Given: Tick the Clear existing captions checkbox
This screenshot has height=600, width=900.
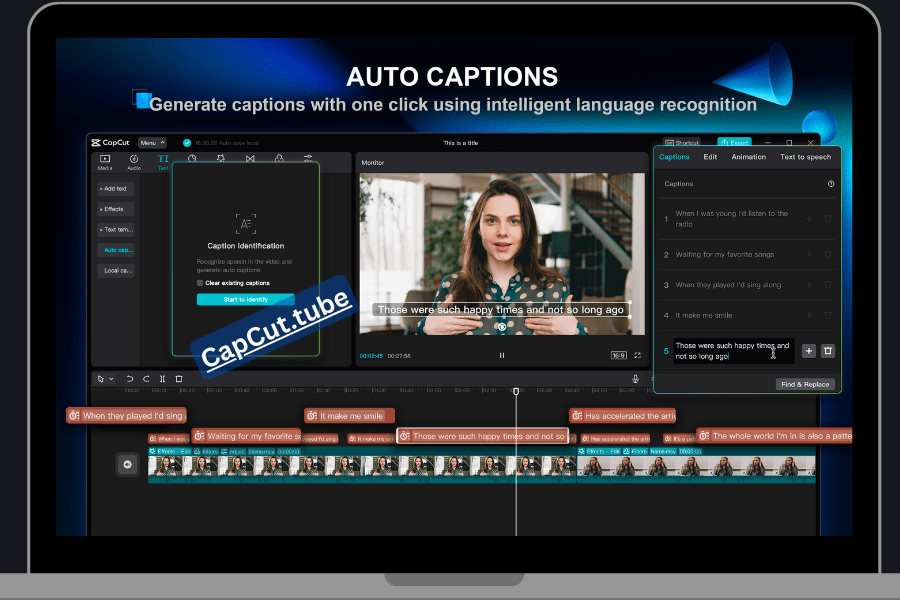Looking at the screenshot, I should (x=200, y=283).
